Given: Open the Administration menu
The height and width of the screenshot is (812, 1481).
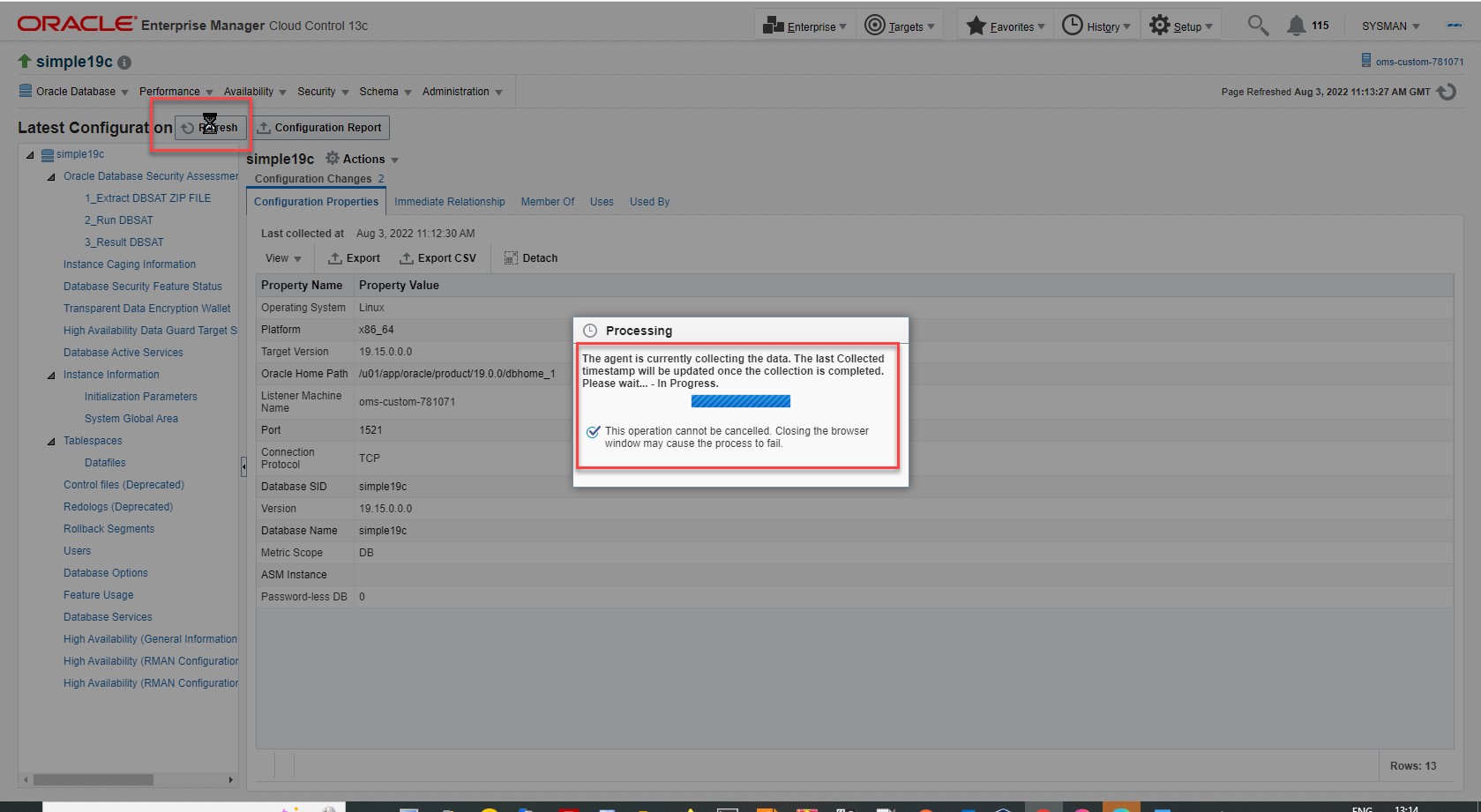Looking at the screenshot, I should [462, 92].
